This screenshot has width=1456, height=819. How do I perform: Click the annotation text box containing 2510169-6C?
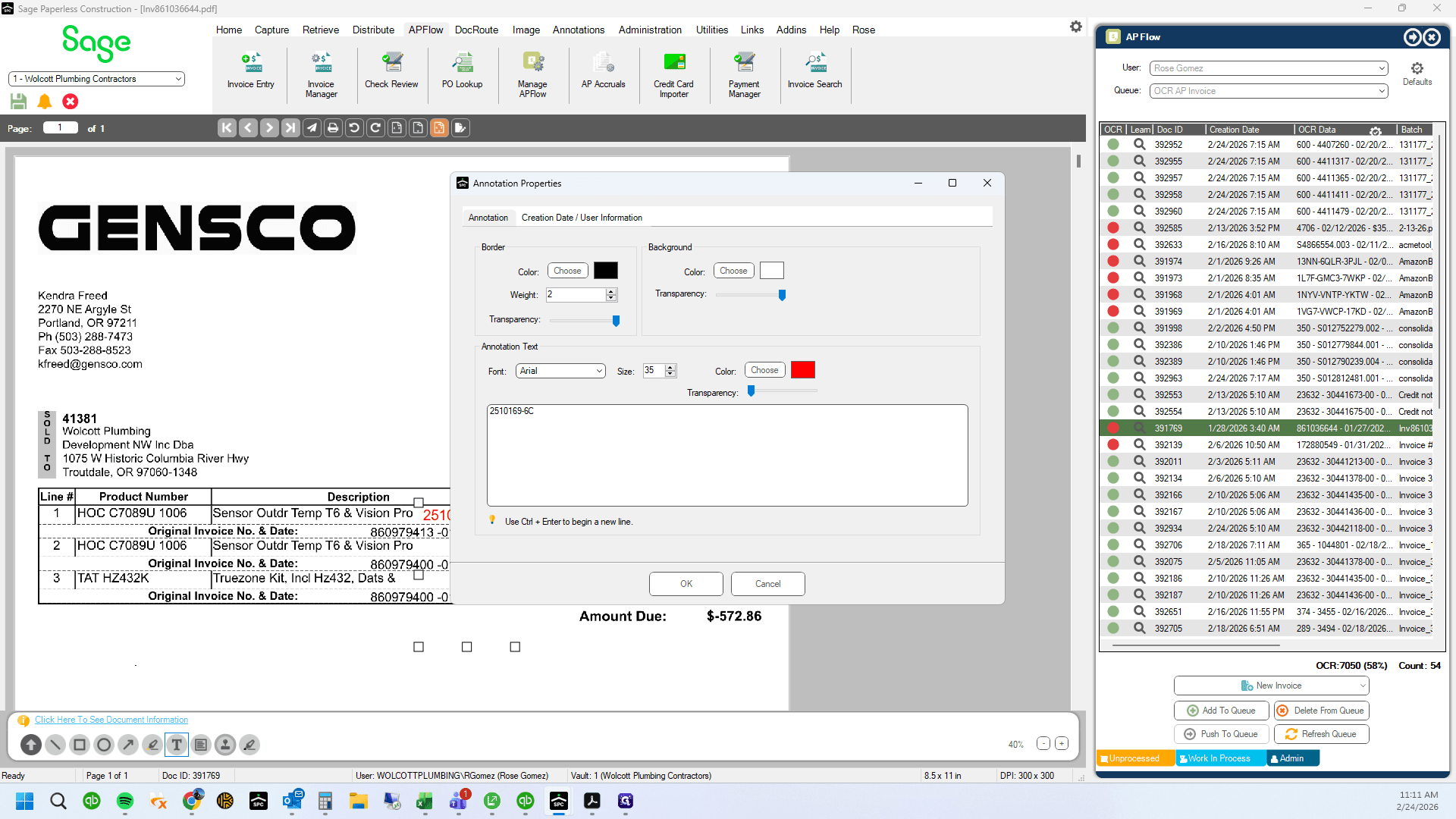tap(727, 455)
